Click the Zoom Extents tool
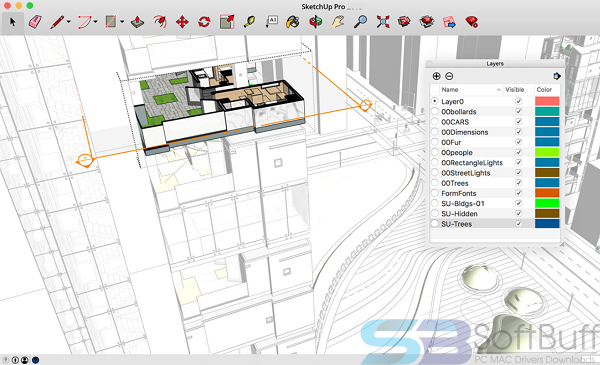The width and height of the screenshot is (600, 365). (383, 22)
